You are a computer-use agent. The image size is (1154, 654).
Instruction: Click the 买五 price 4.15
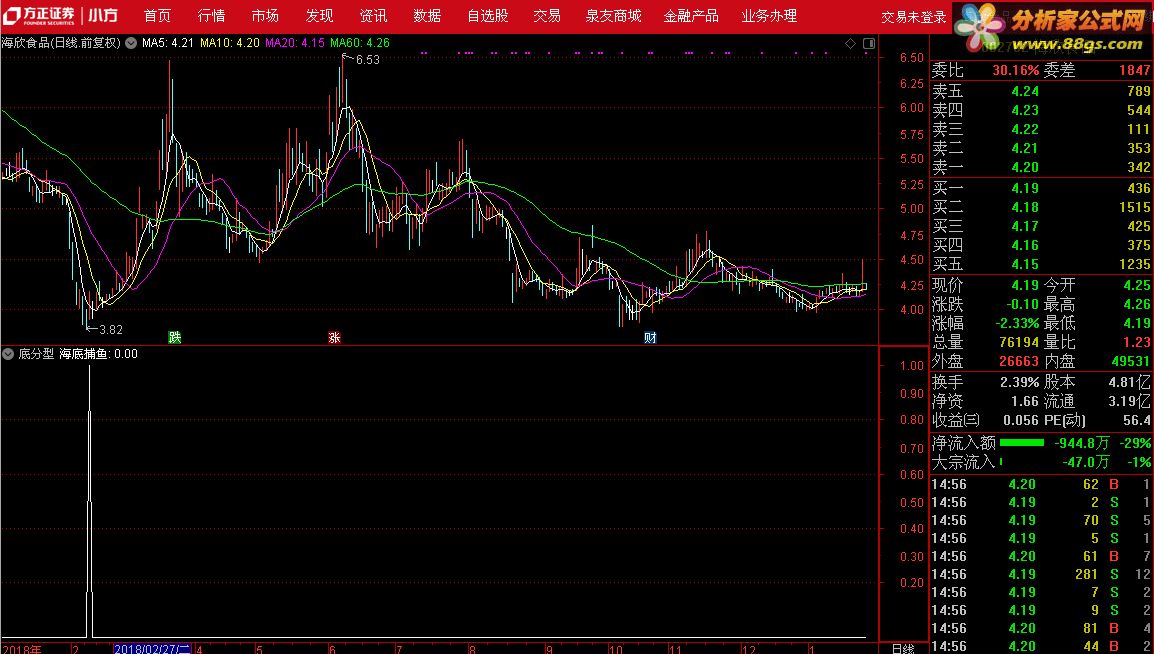click(1024, 265)
